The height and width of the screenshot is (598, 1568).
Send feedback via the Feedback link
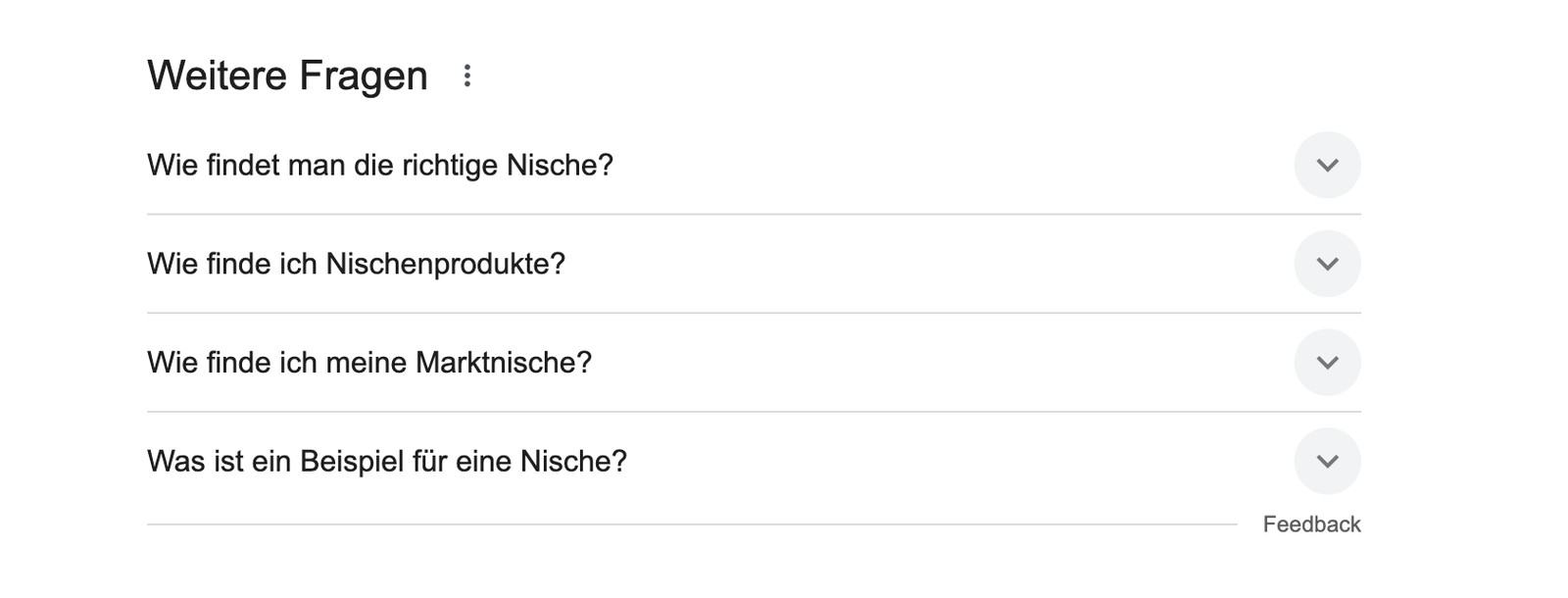click(x=1311, y=524)
